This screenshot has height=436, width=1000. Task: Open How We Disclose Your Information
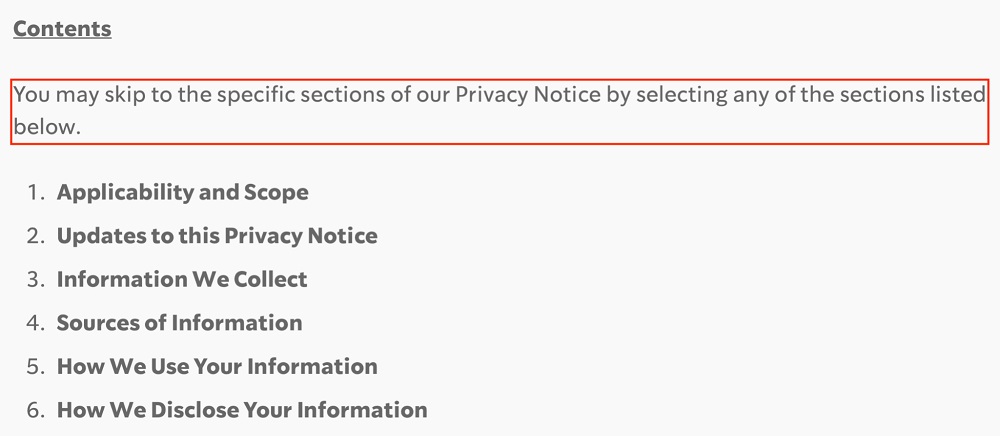(x=242, y=410)
